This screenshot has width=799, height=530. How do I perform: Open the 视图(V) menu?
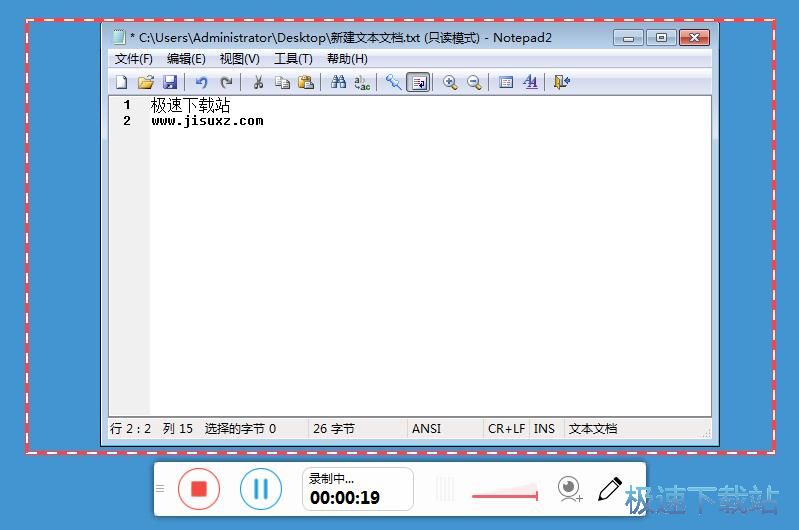[239, 59]
